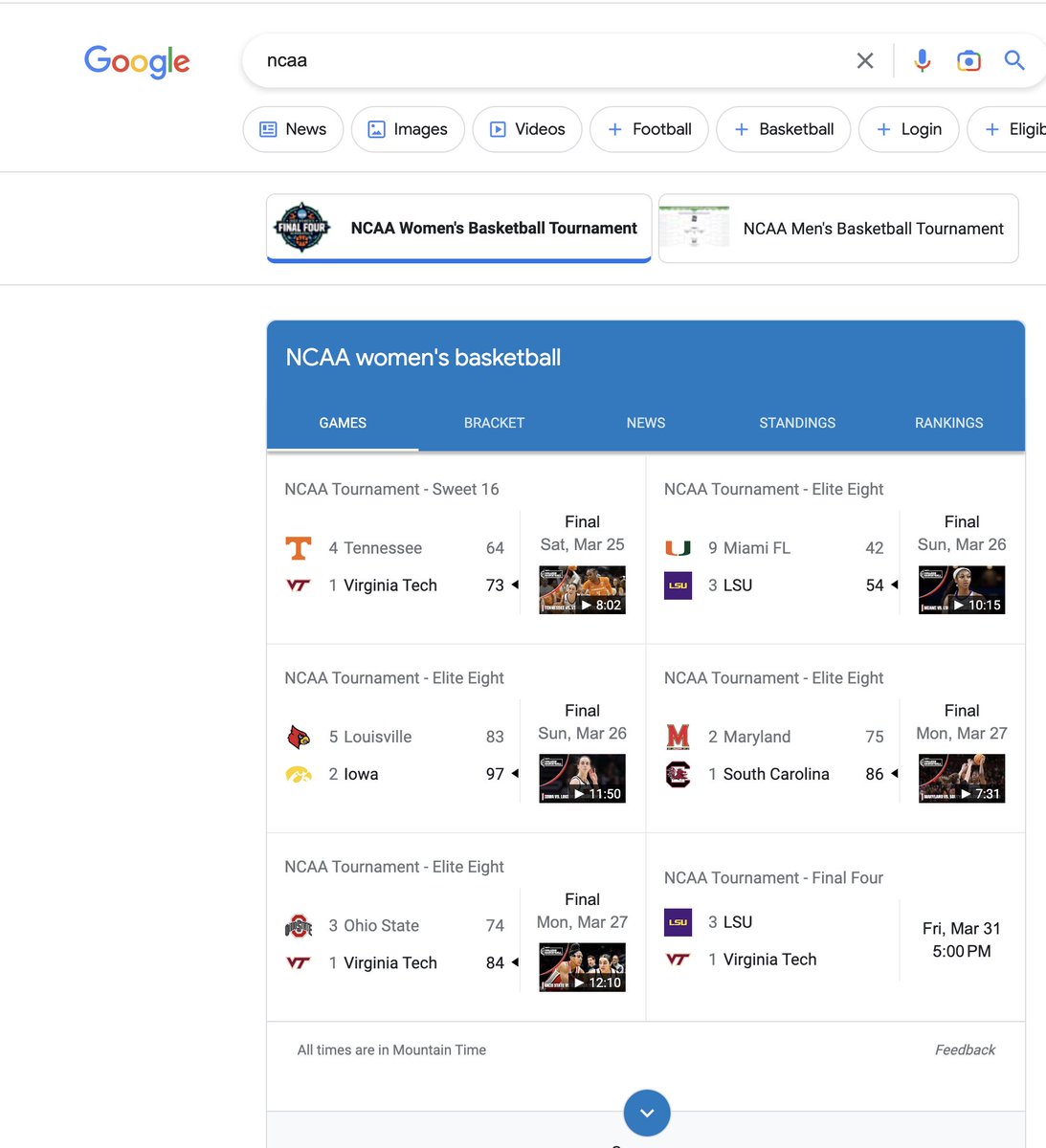
Task: Switch to the GAMES tab
Action: point(343,423)
